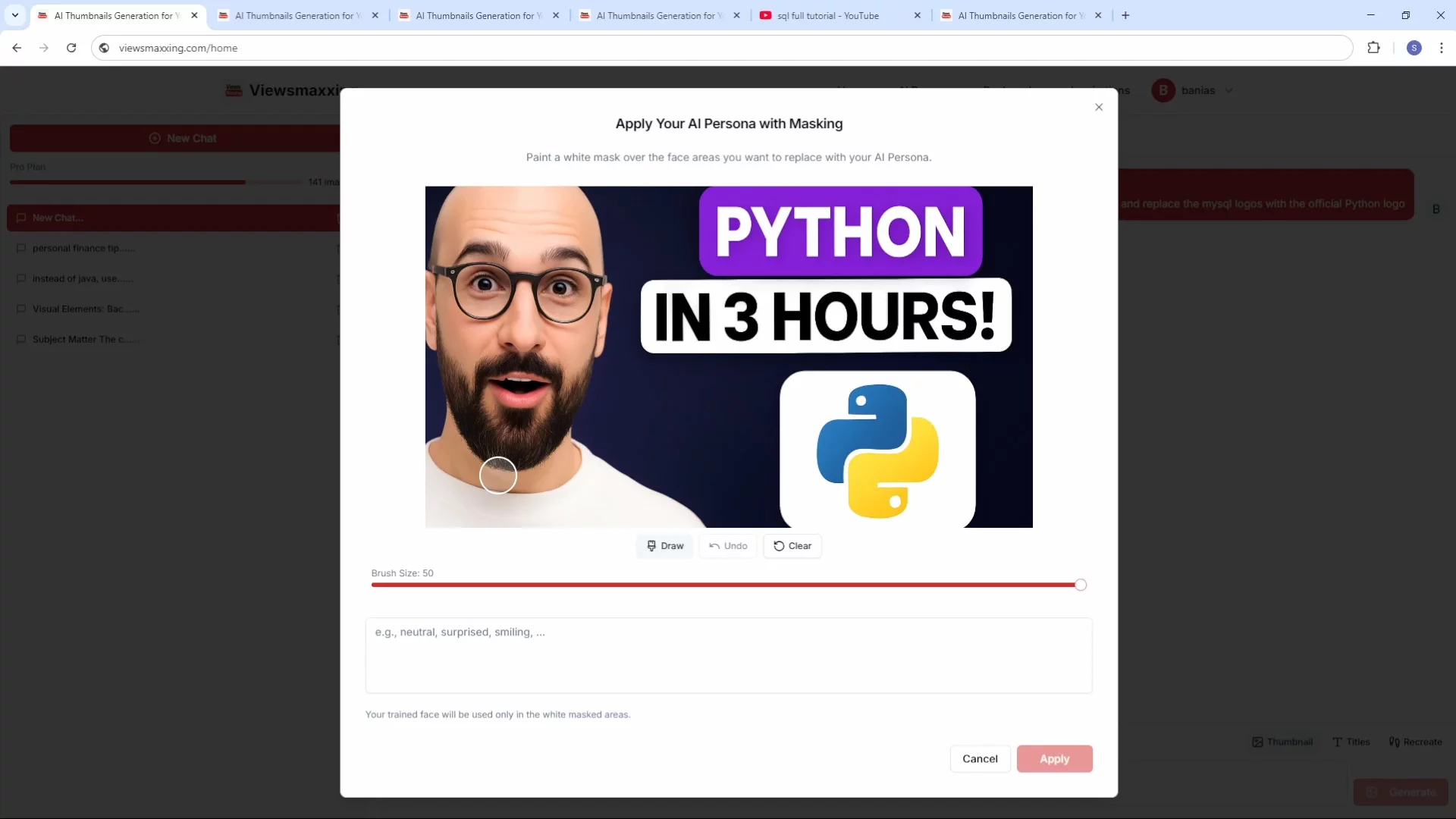
Task: Click the Apply button
Action: coord(1054,758)
